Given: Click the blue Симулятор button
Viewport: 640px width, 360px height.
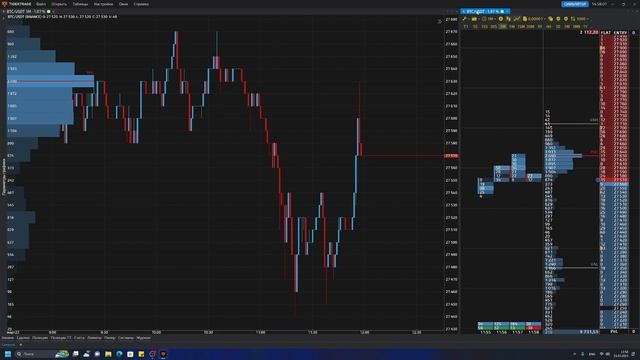Looking at the screenshot, I should pyautogui.click(x=575, y=4).
